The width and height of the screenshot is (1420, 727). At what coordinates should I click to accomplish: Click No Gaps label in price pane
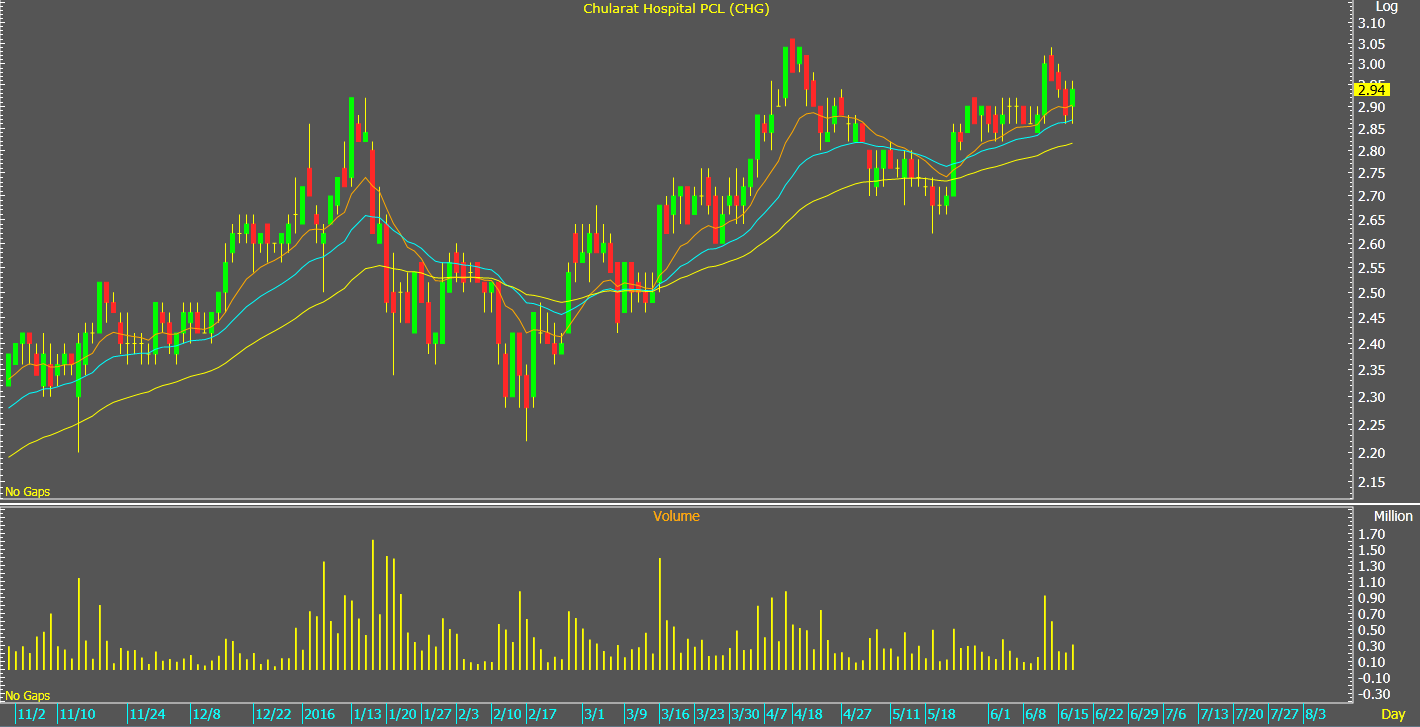tap(28, 492)
